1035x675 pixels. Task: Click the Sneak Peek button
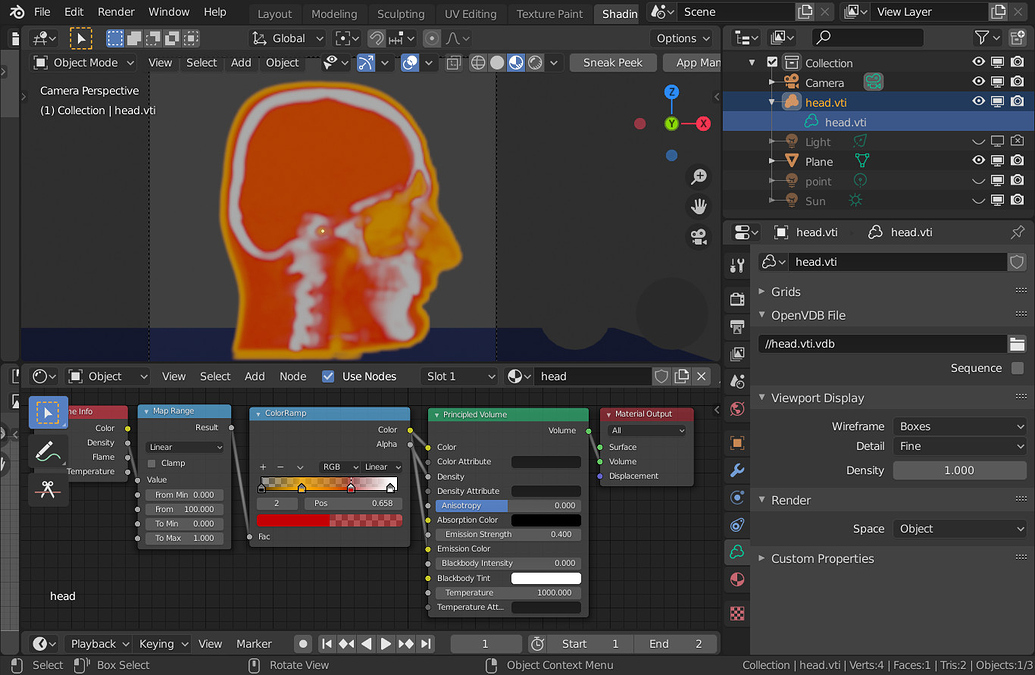(x=612, y=62)
